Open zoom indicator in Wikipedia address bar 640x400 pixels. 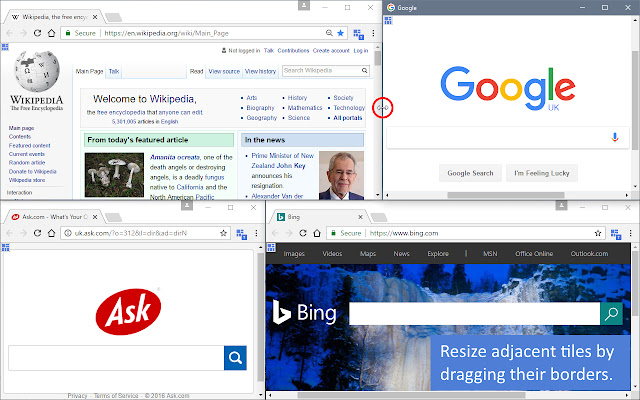(x=329, y=33)
